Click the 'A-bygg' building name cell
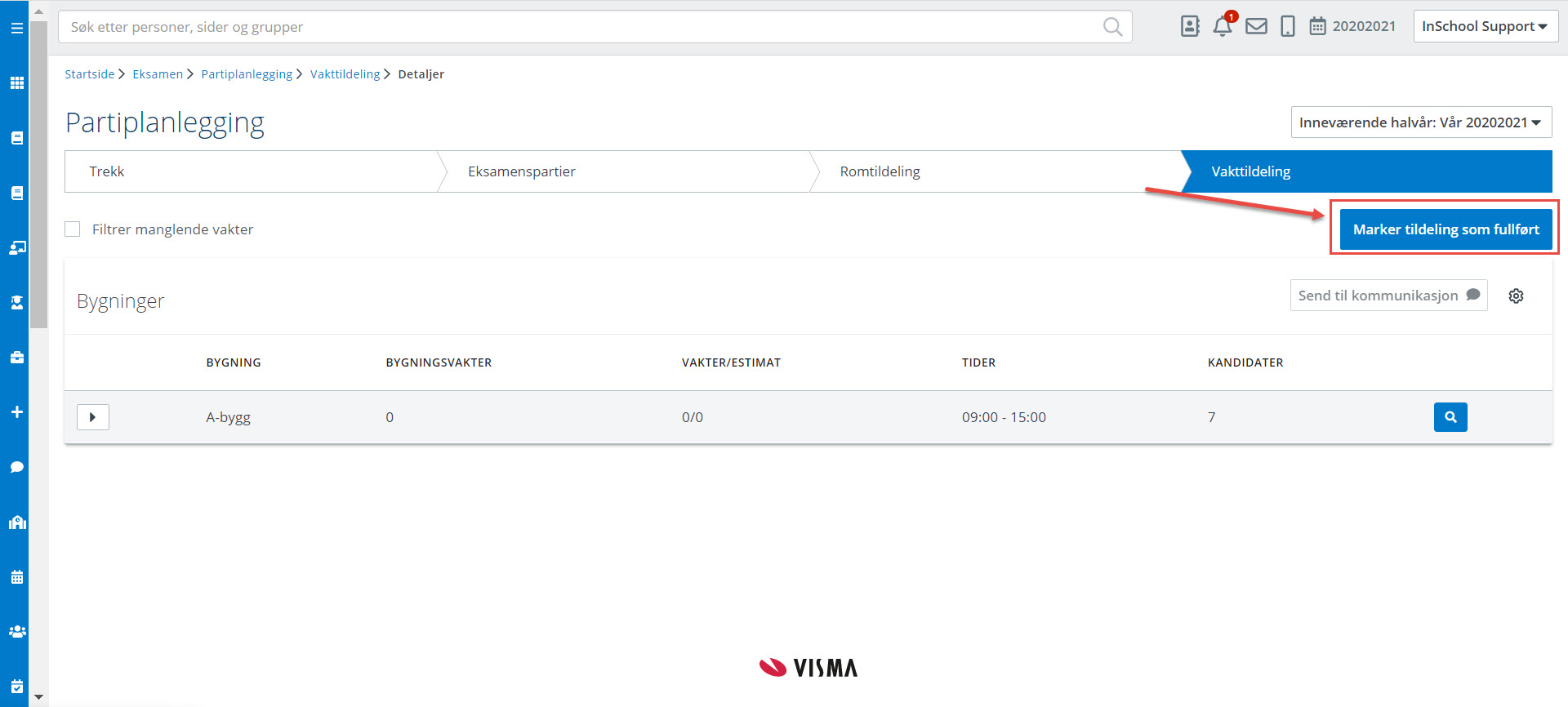This screenshot has height=707, width=1568. [228, 417]
